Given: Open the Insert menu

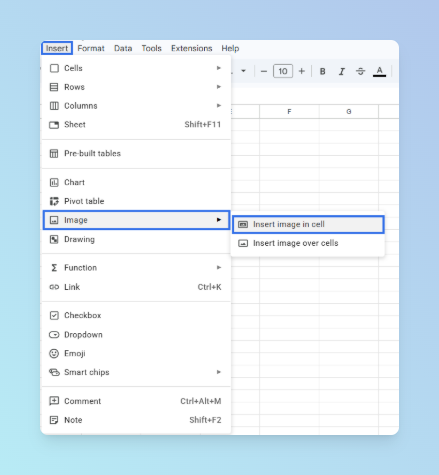Looking at the screenshot, I should pyautogui.click(x=57, y=48).
